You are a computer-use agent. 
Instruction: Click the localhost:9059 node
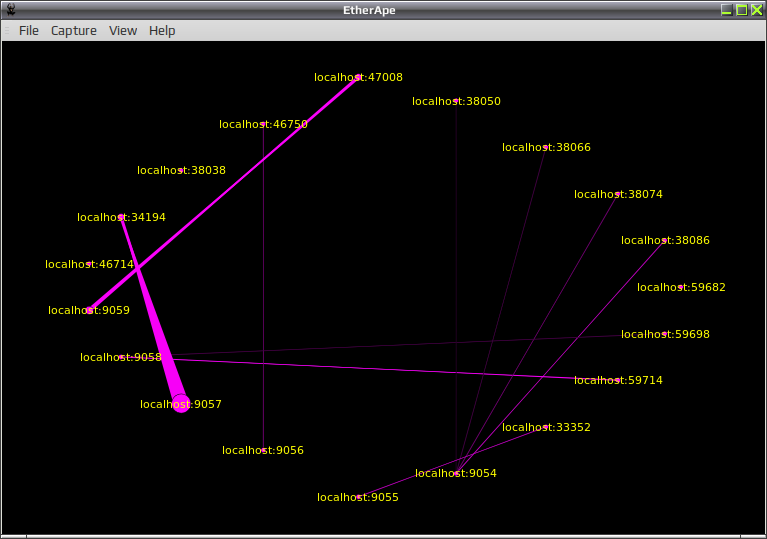point(89,310)
